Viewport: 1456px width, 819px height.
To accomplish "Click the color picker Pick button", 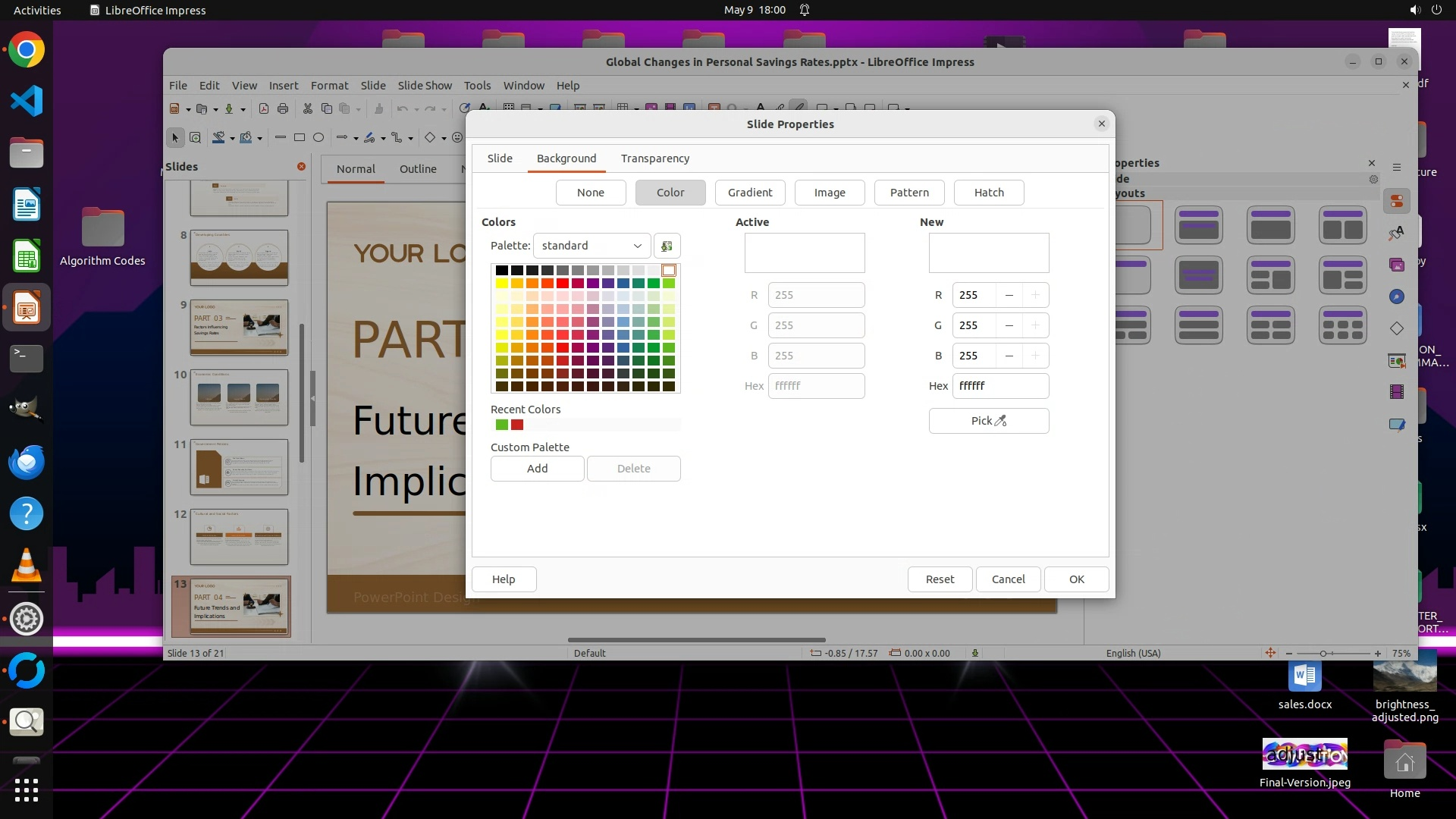I will click(988, 421).
